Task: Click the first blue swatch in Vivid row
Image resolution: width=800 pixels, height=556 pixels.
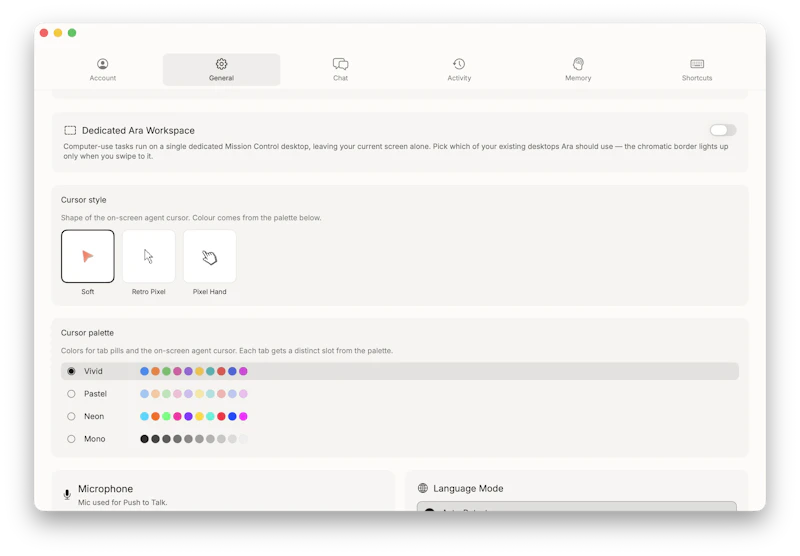Action: point(144,371)
